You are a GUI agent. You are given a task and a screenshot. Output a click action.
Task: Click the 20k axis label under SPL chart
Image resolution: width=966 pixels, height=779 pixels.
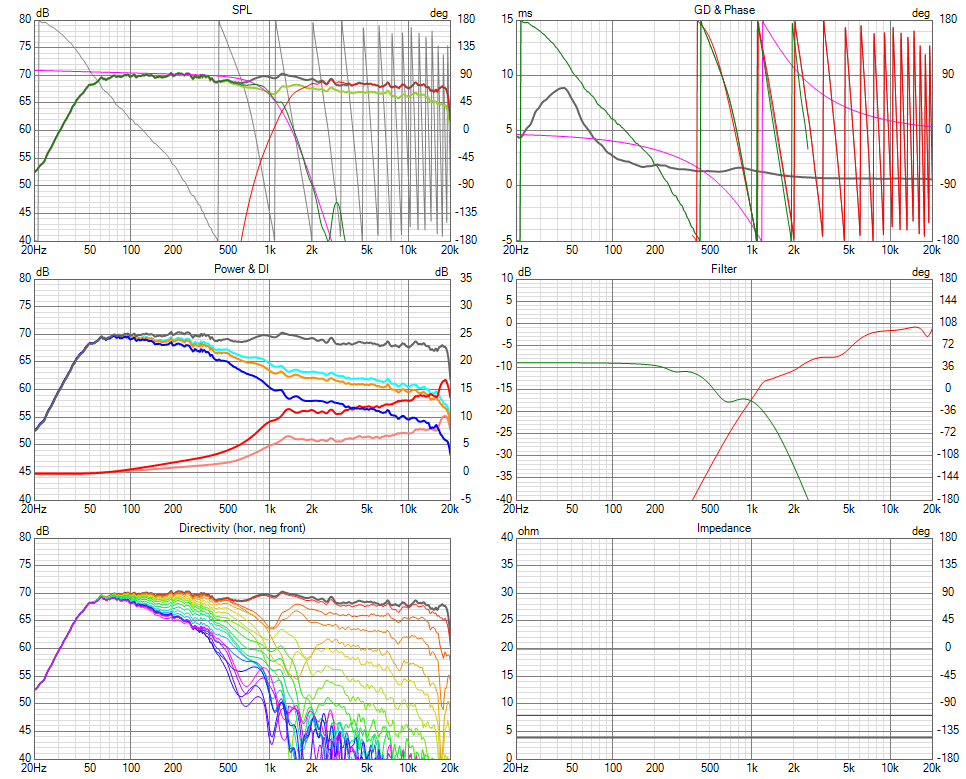(450, 250)
